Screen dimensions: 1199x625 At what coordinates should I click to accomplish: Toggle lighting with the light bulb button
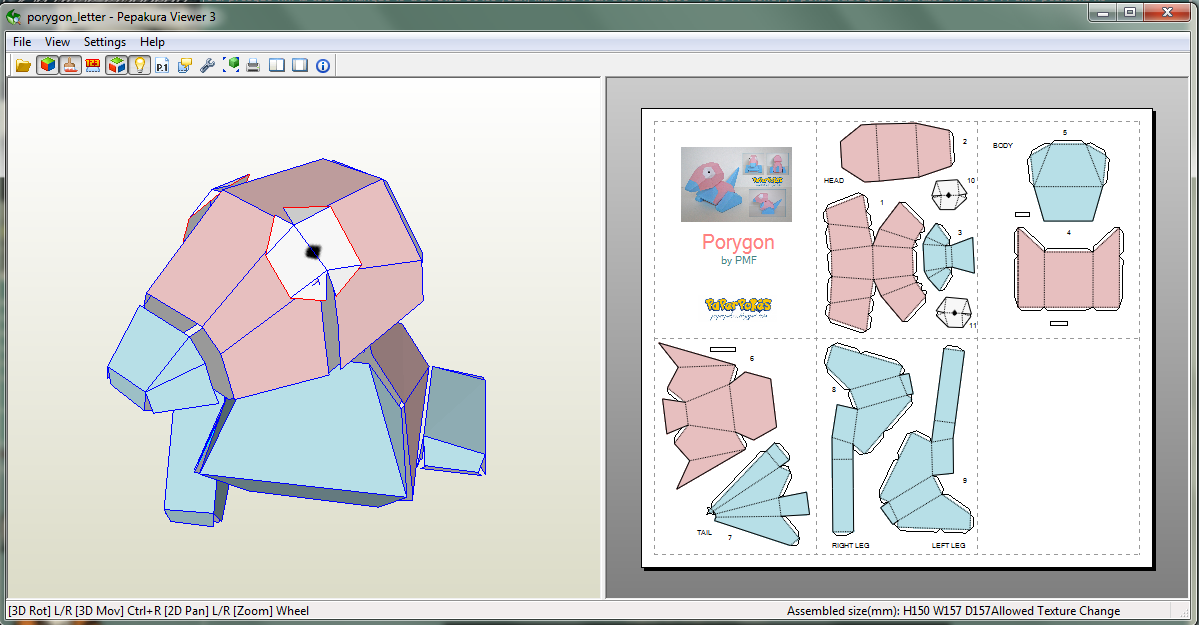[140, 66]
